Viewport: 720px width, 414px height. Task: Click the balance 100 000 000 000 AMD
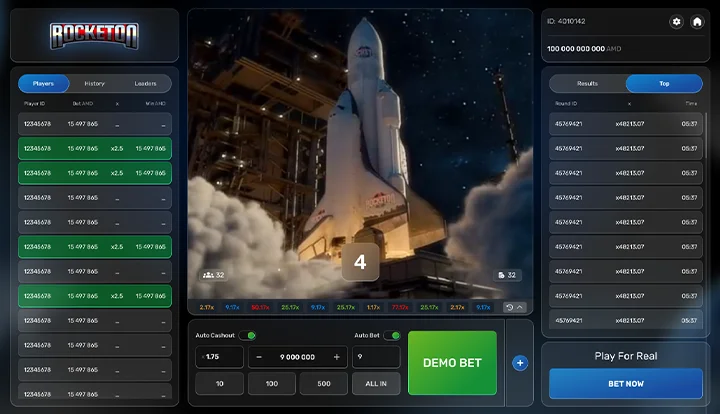pos(584,49)
